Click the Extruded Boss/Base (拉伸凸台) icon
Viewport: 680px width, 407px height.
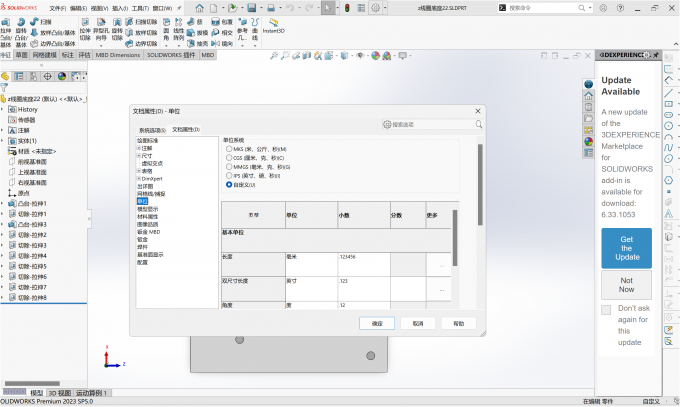[6, 22]
